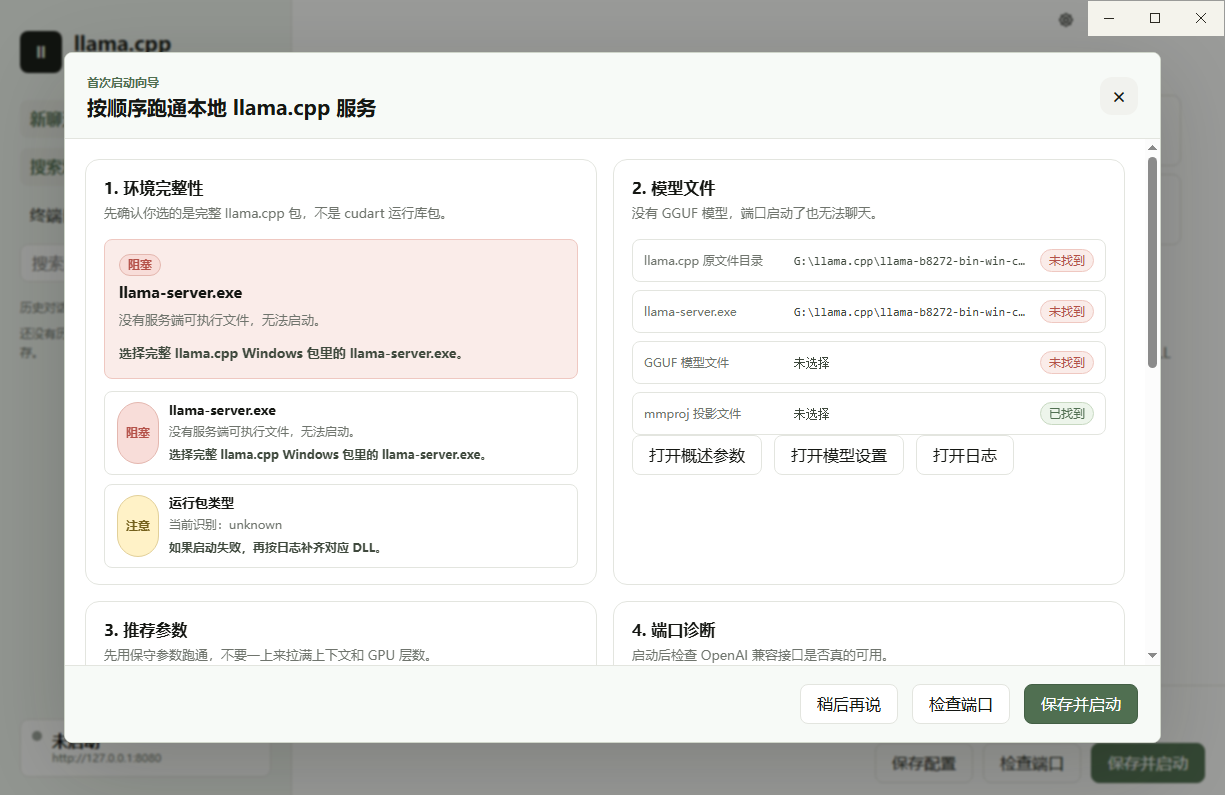Click background 检查端口 button in main window

point(1032,764)
